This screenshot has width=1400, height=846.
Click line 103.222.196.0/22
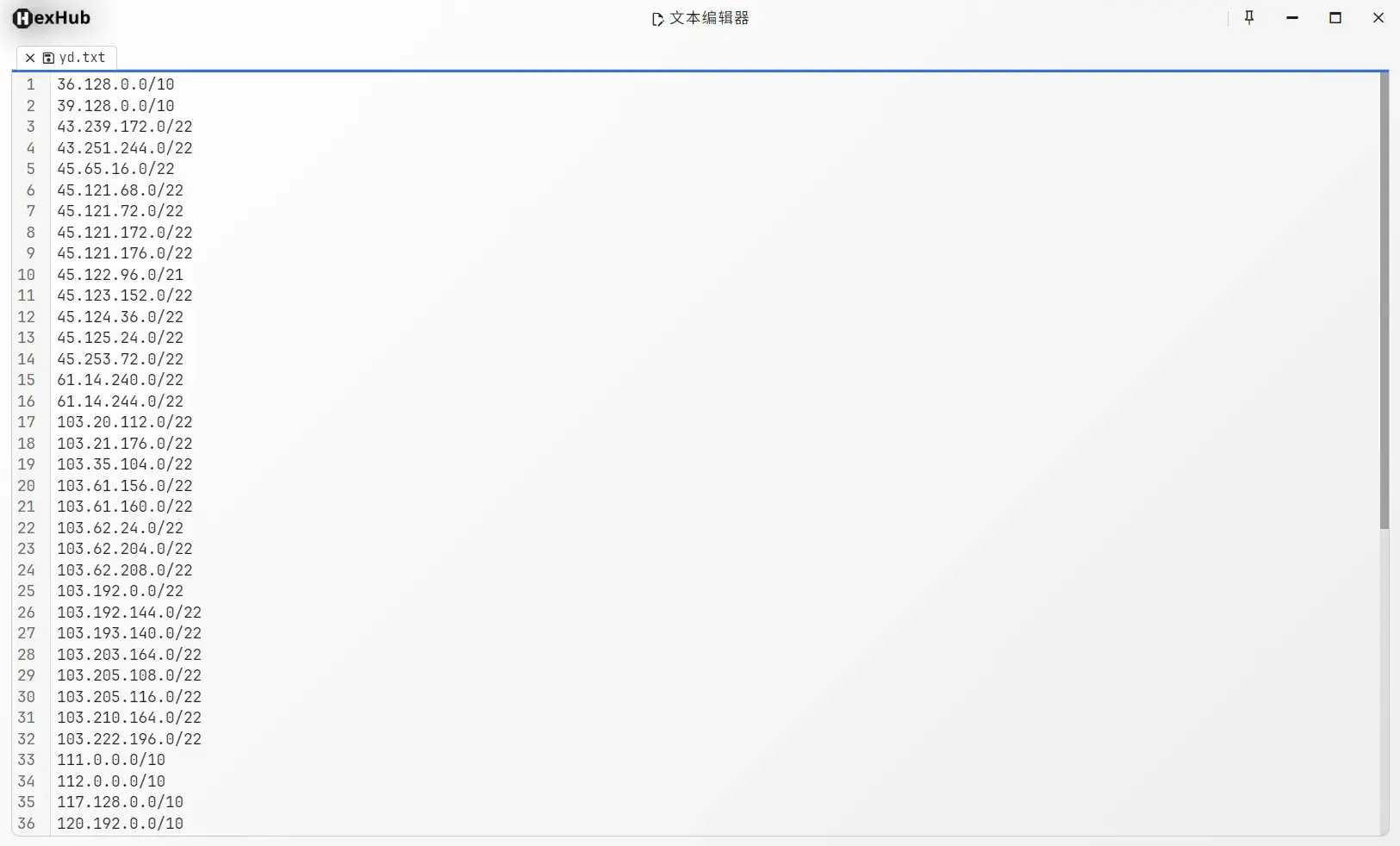[129, 738]
